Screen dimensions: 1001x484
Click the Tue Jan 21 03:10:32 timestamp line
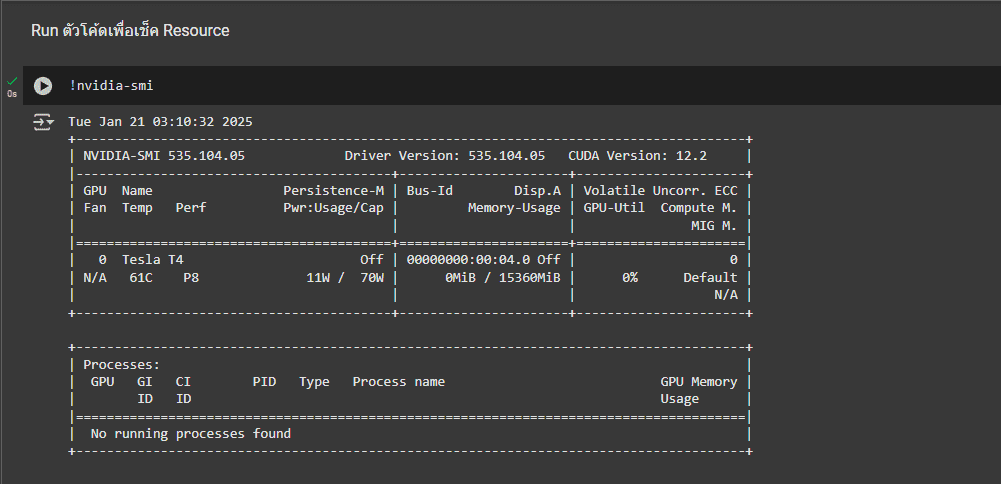(x=160, y=121)
